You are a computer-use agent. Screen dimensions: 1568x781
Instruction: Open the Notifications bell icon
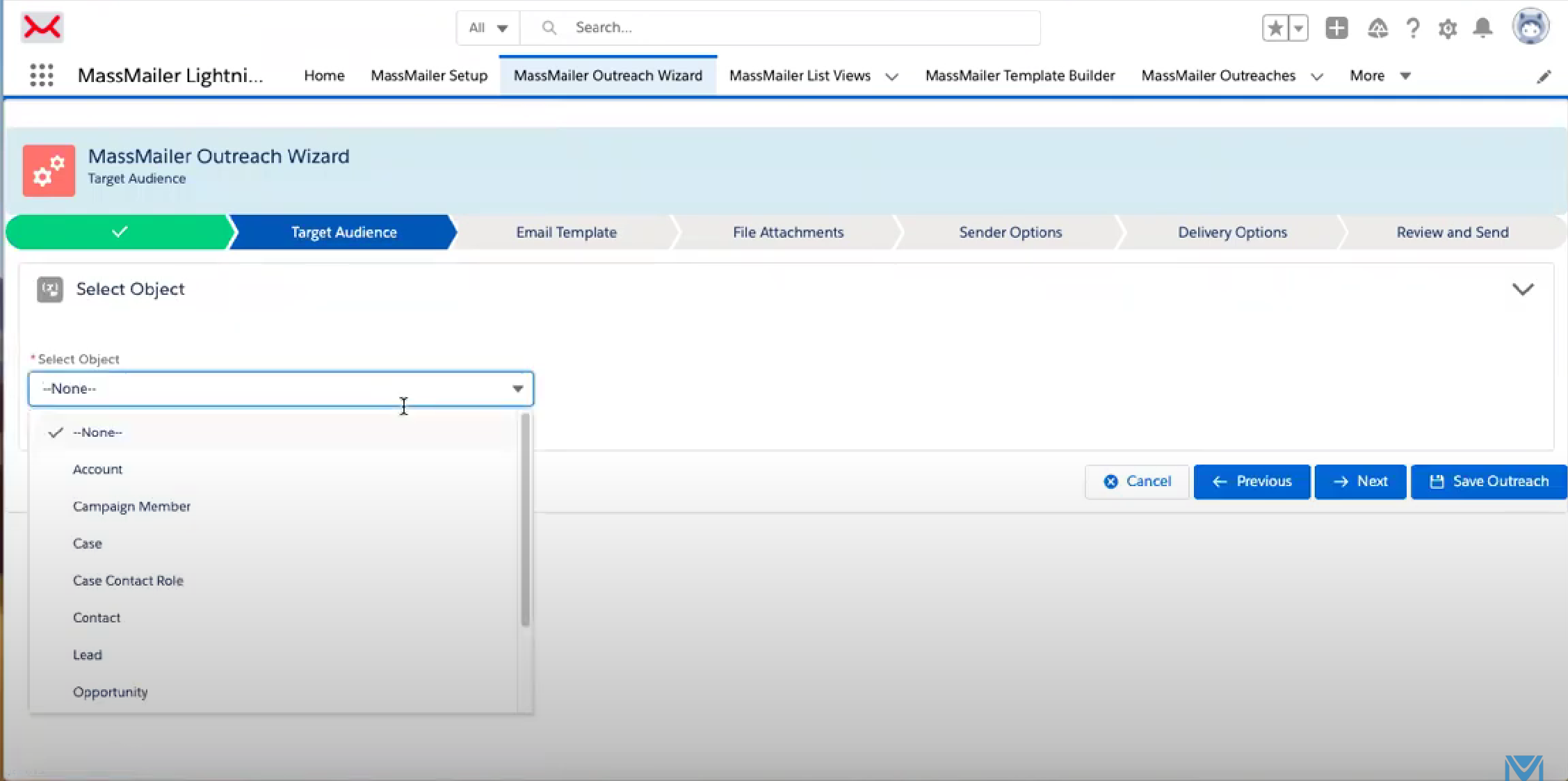click(x=1483, y=28)
